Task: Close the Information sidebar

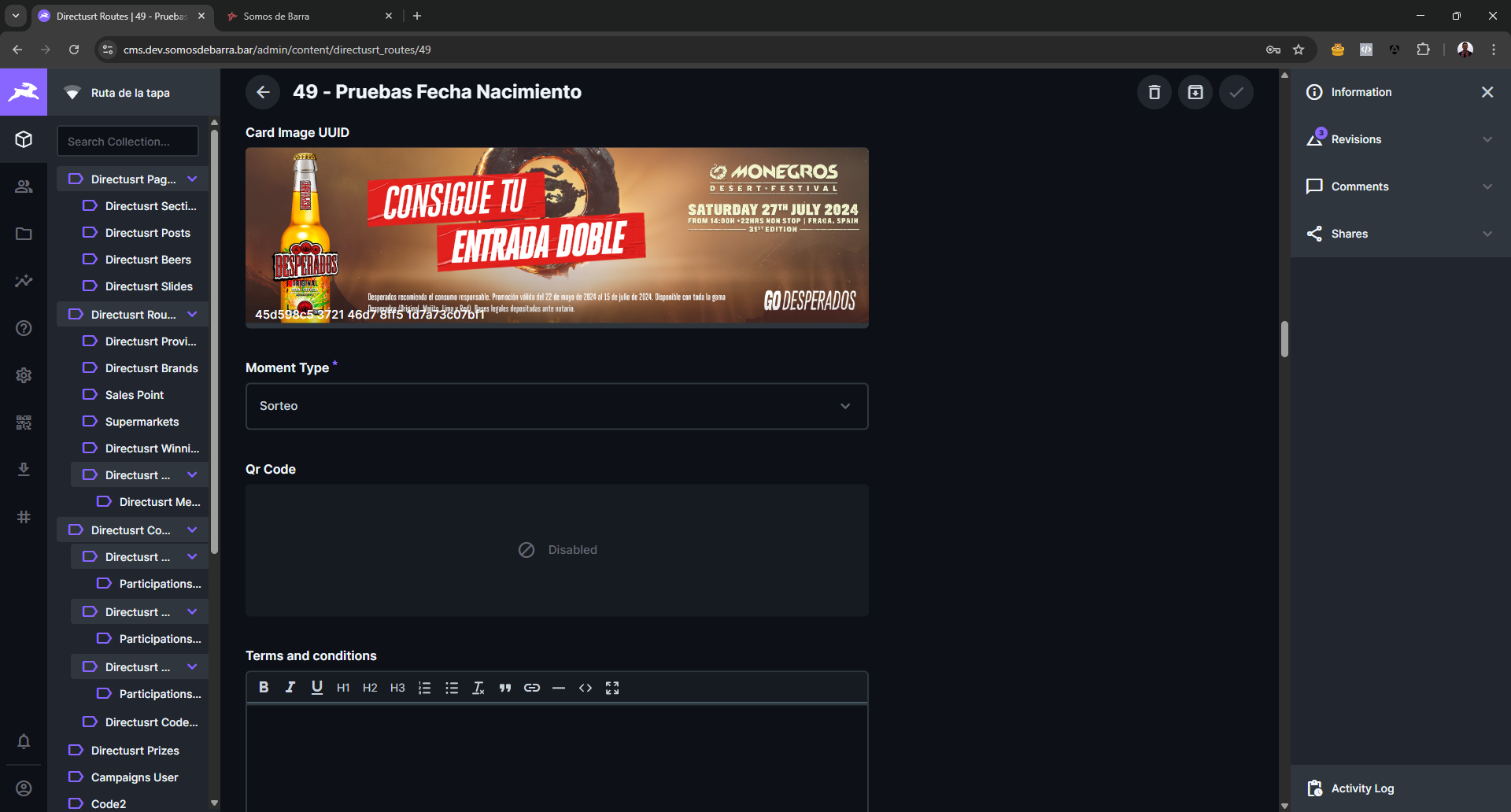Action: [x=1487, y=92]
